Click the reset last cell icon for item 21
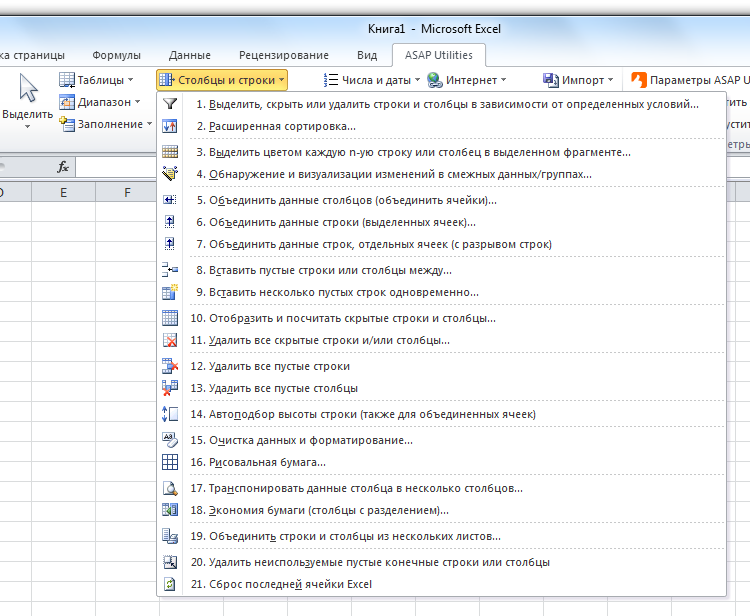 click(170, 584)
